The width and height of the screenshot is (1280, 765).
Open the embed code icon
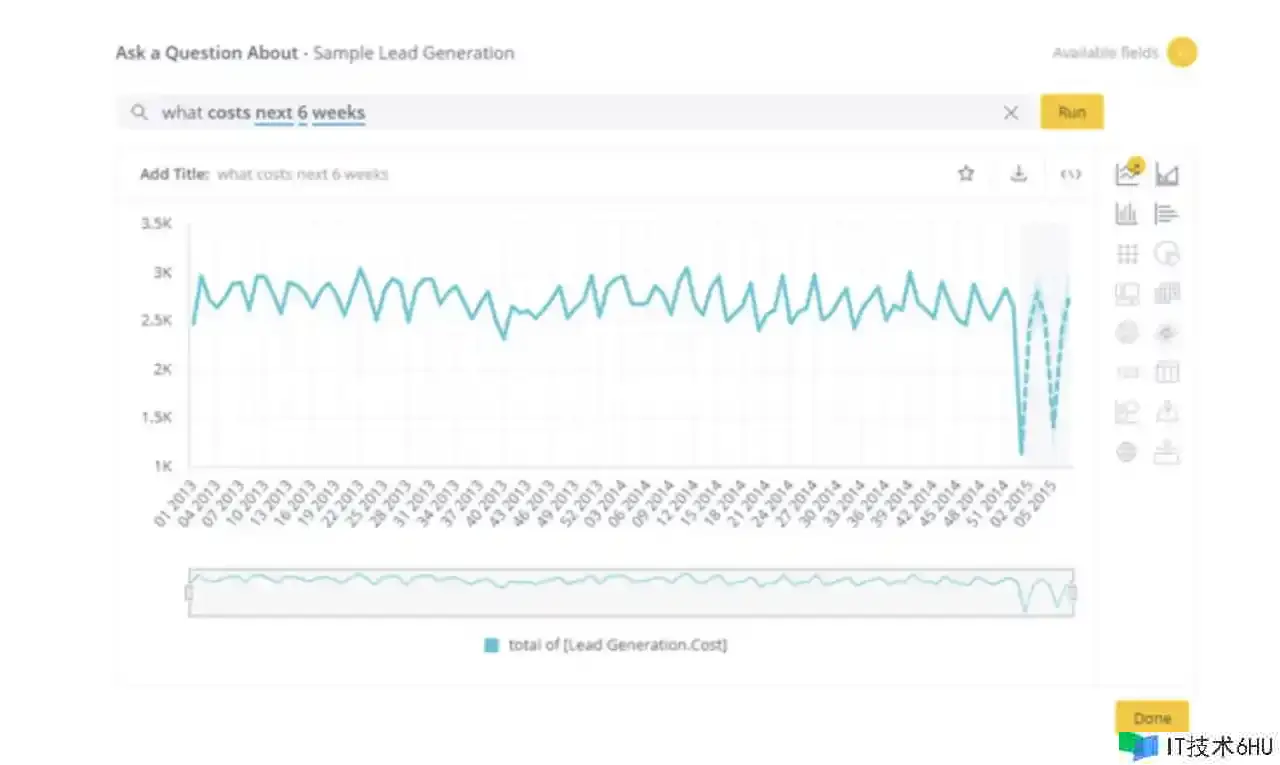[1070, 174]
